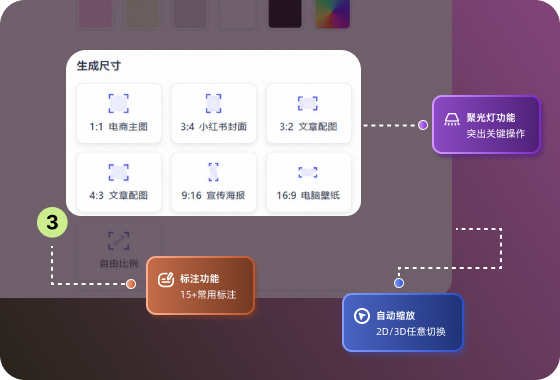Image resolution: width=560 pixels, height=380 pixels.
Task: Open the 标注功能 annotation card
Action: 200,286
